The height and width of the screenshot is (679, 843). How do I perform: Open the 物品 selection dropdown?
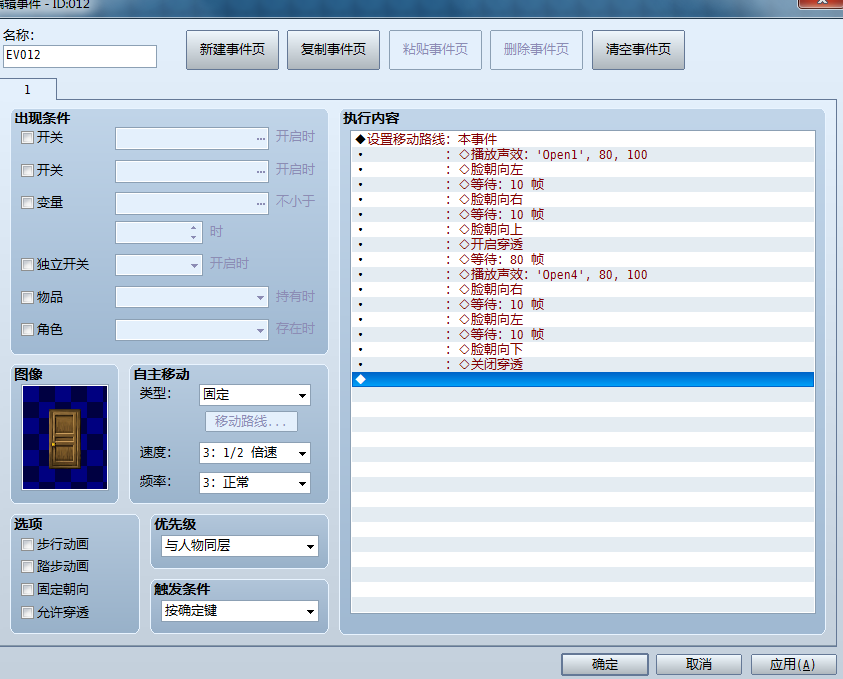[x=192, y=297]
